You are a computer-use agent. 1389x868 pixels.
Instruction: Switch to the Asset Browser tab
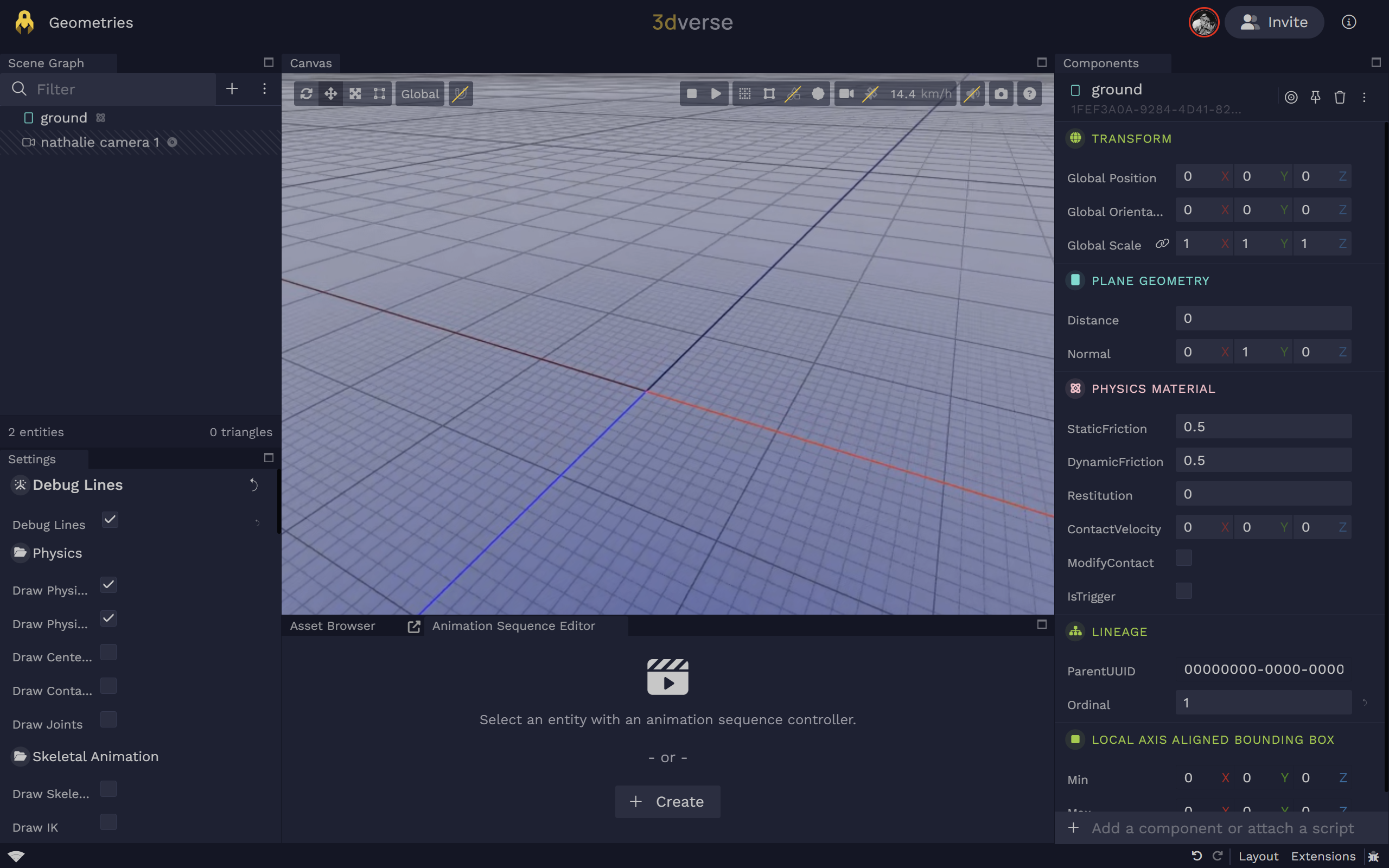coord(332,626)
